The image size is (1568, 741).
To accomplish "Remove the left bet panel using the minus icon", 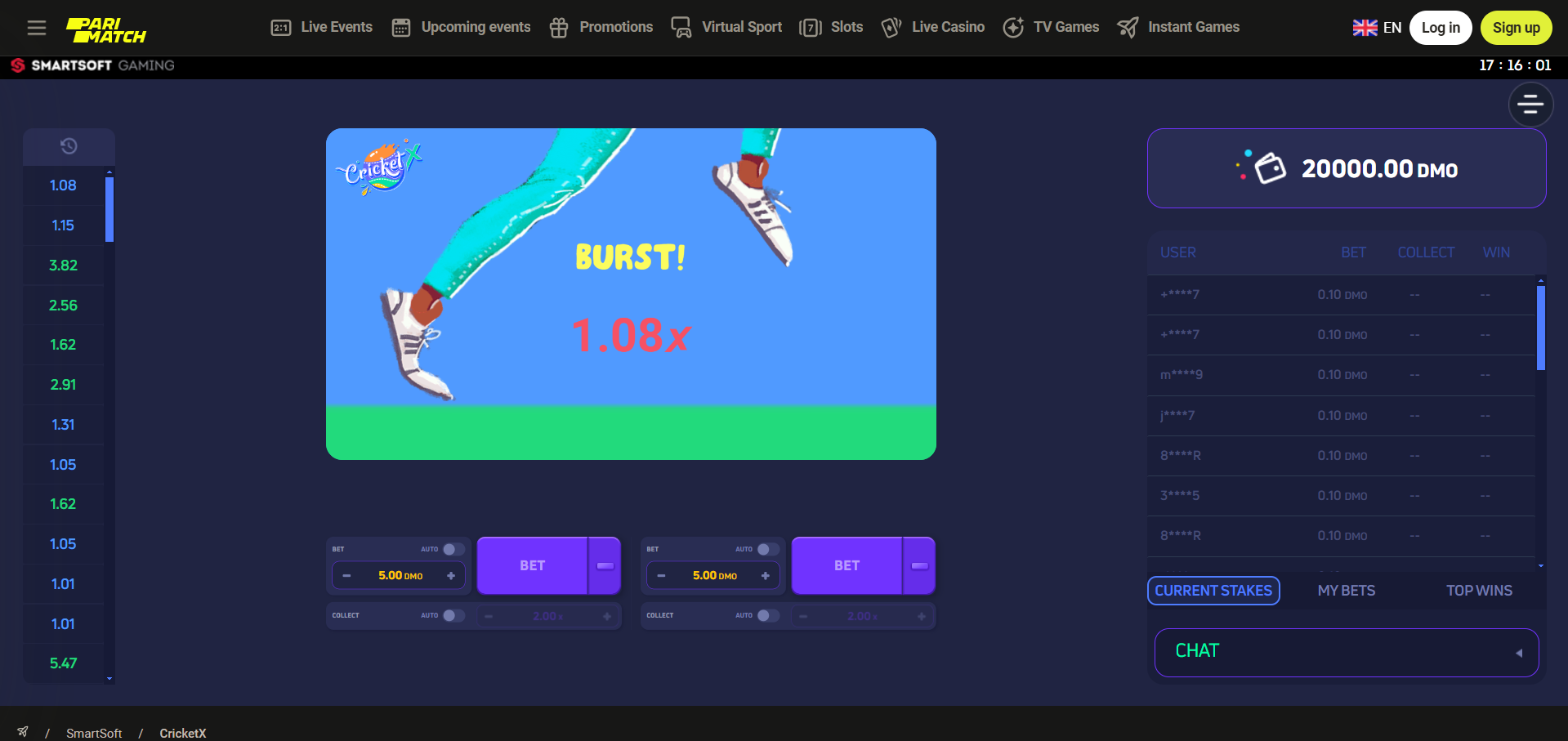I will tap(605, 565).
